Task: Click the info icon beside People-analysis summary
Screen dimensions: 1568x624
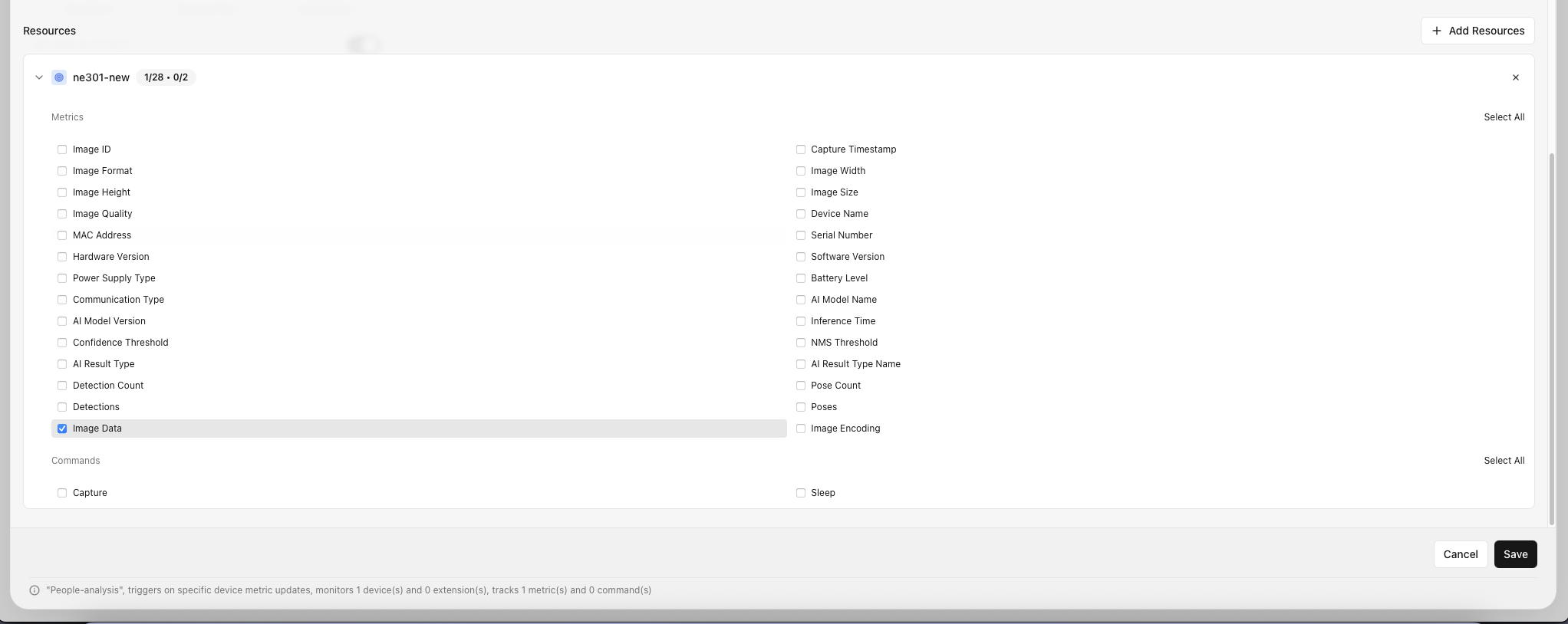Action: (35, 590)
